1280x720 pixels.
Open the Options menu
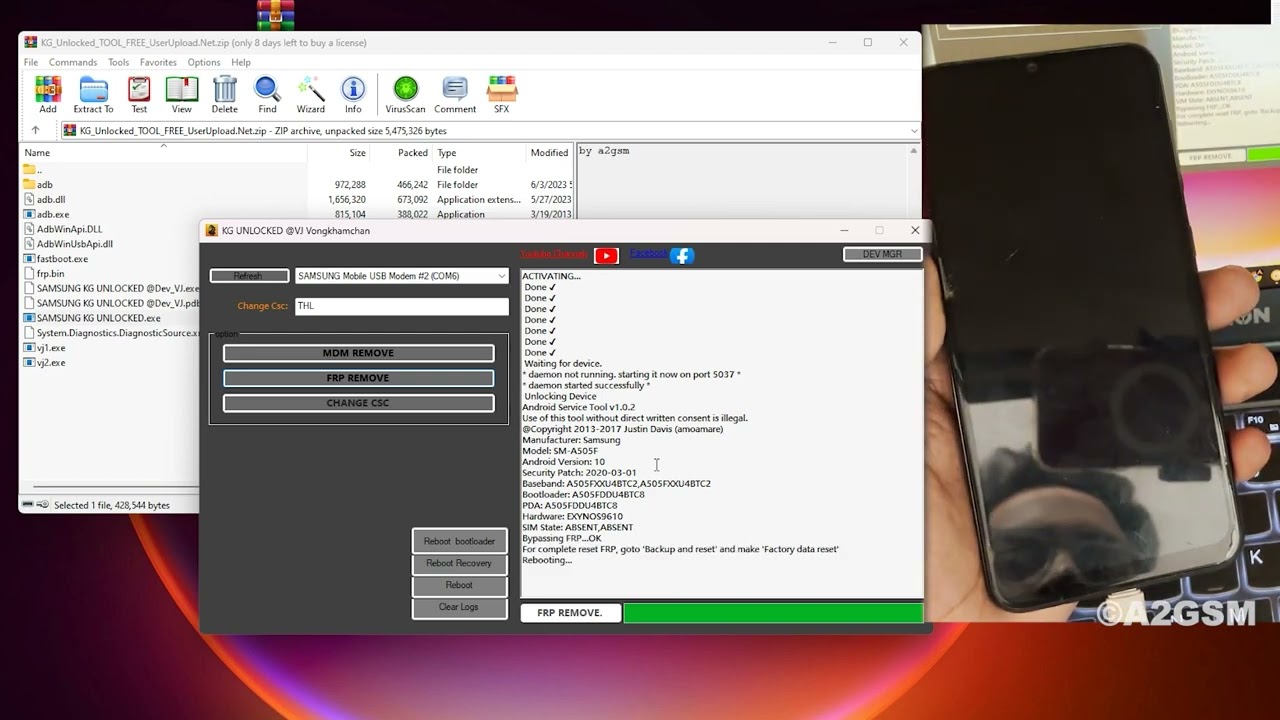[x=204, y=62]
